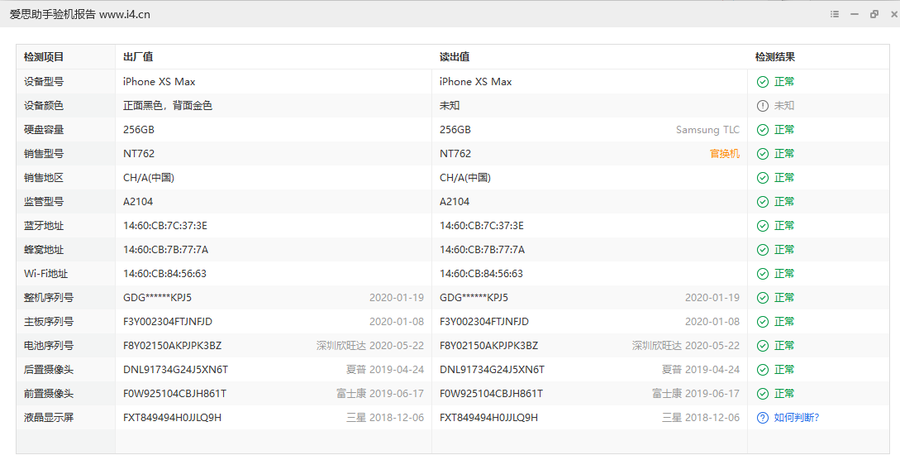Open the list menu icon in title bar
900x460 pixels.
coord(835,14)
